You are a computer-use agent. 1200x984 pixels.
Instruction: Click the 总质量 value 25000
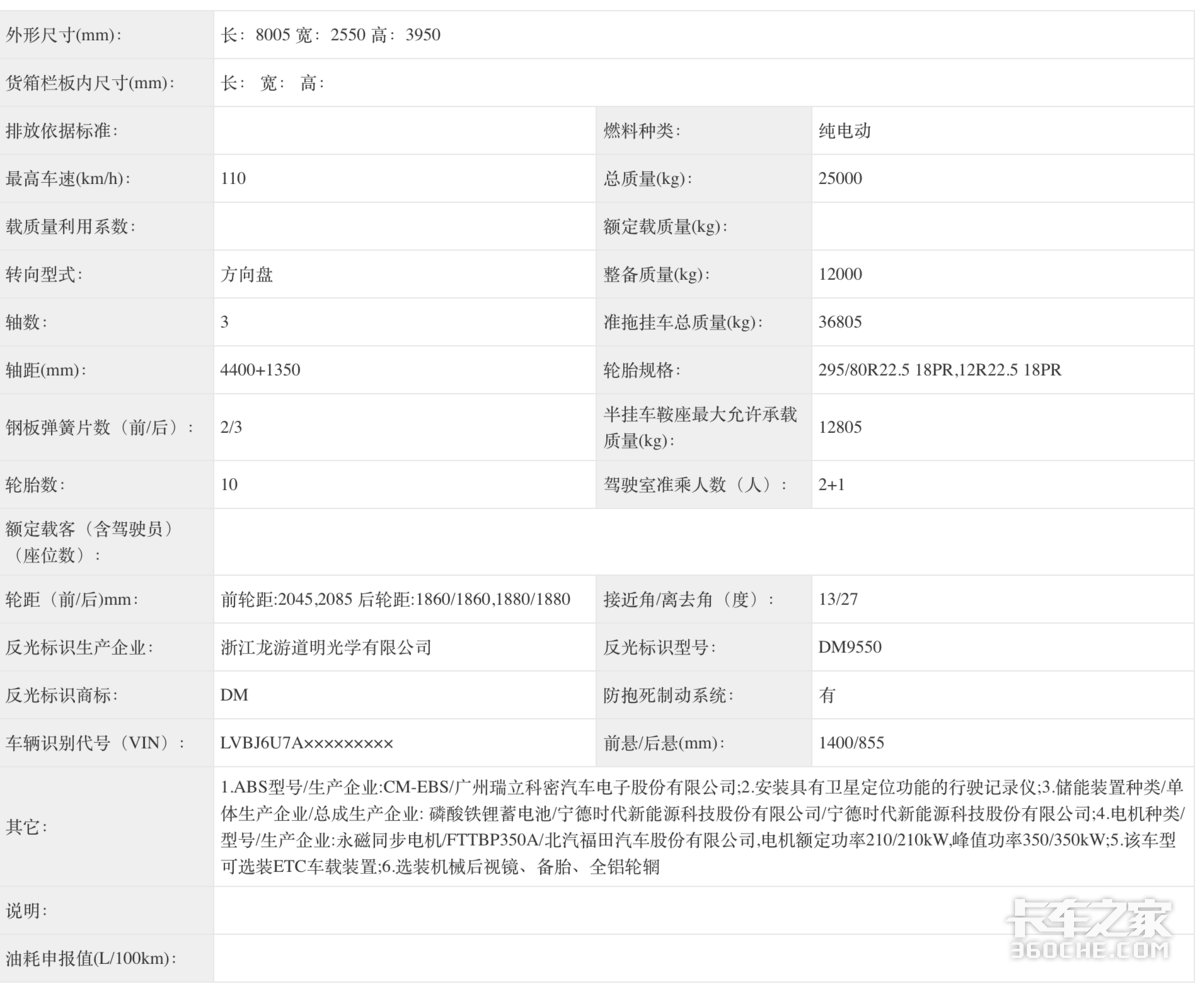pyautogui.click(x=840, y=179)
